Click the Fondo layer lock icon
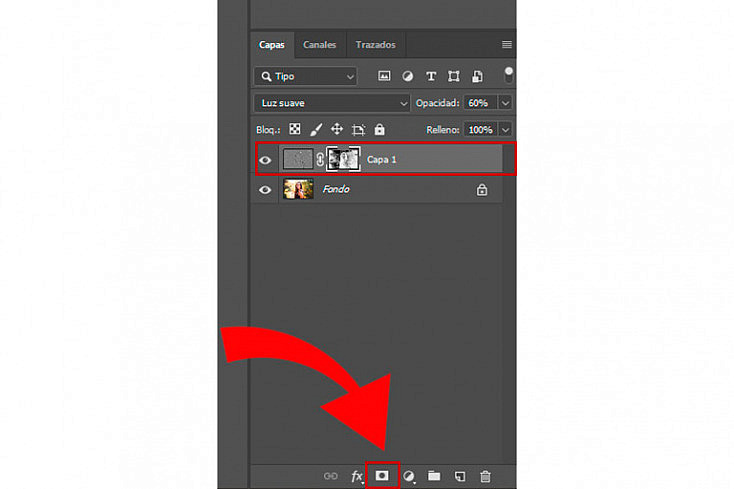 482,190
